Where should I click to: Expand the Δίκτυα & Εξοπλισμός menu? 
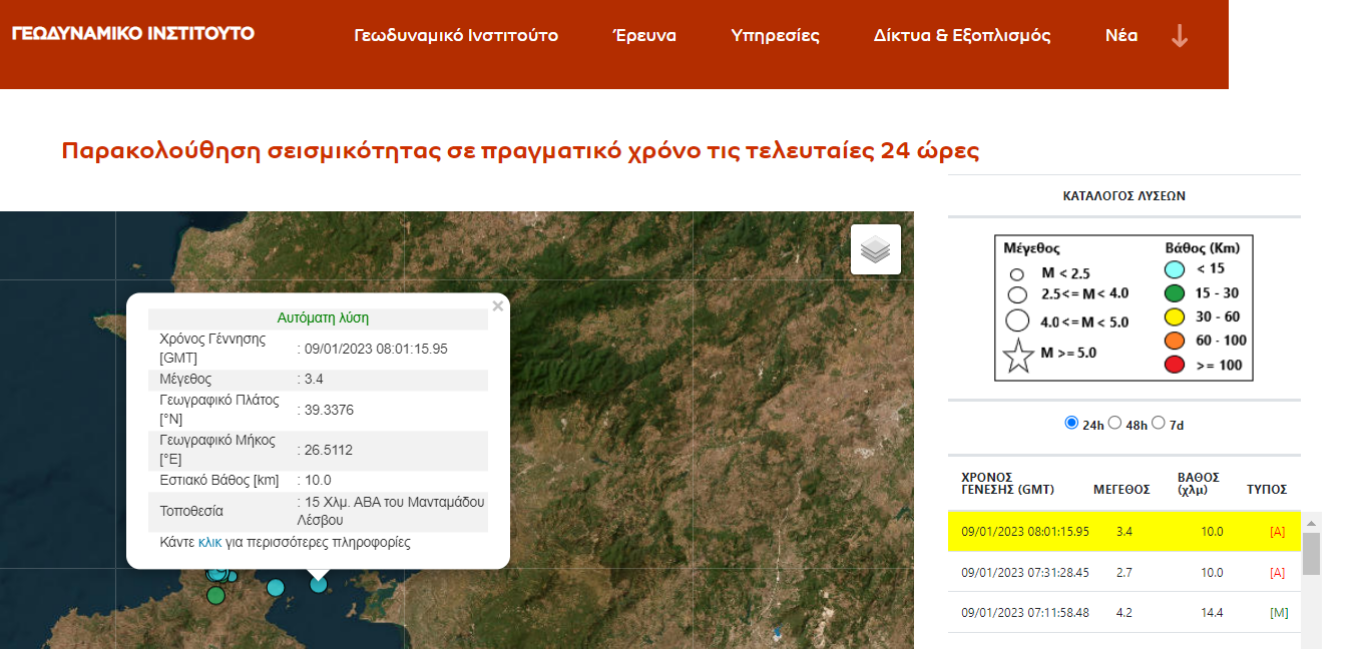(962, 36)
